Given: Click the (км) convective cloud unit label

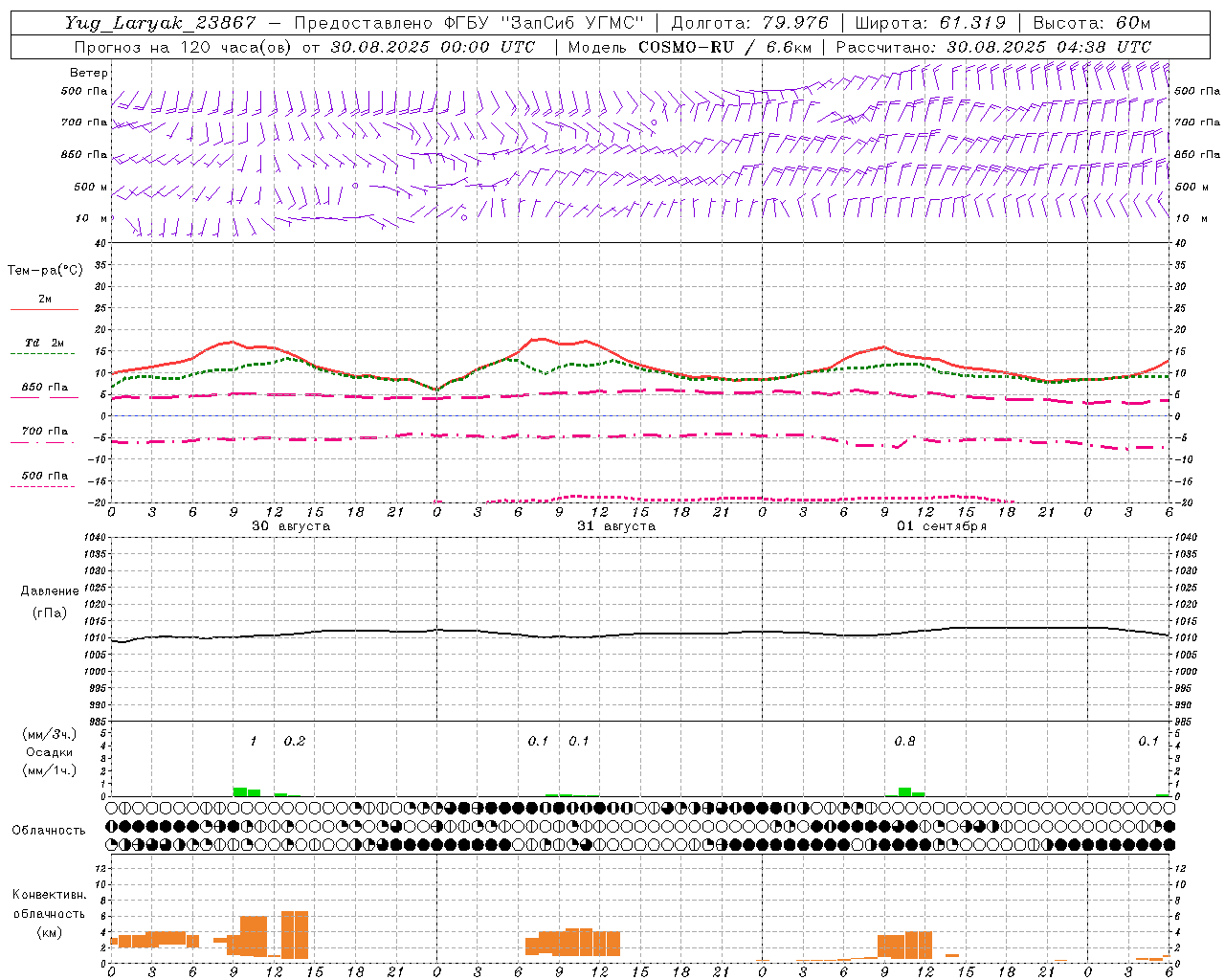Looking at the screenshot, I should (49, 932).
